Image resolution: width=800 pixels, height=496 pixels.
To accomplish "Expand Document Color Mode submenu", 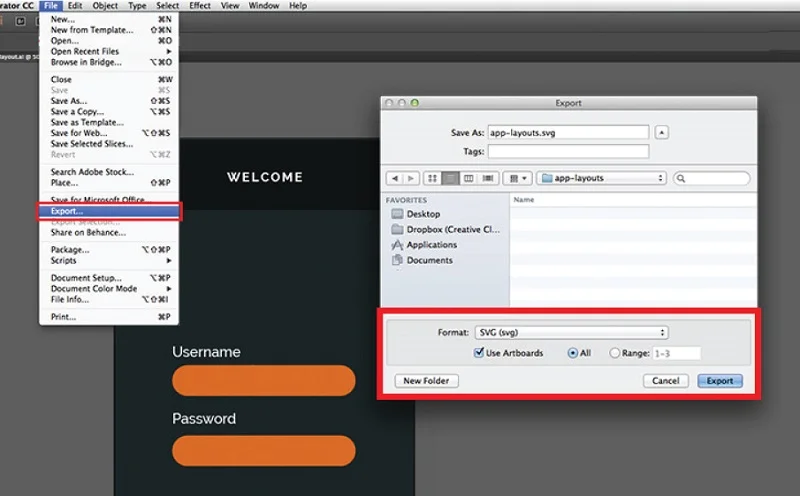I will [109, 289].
